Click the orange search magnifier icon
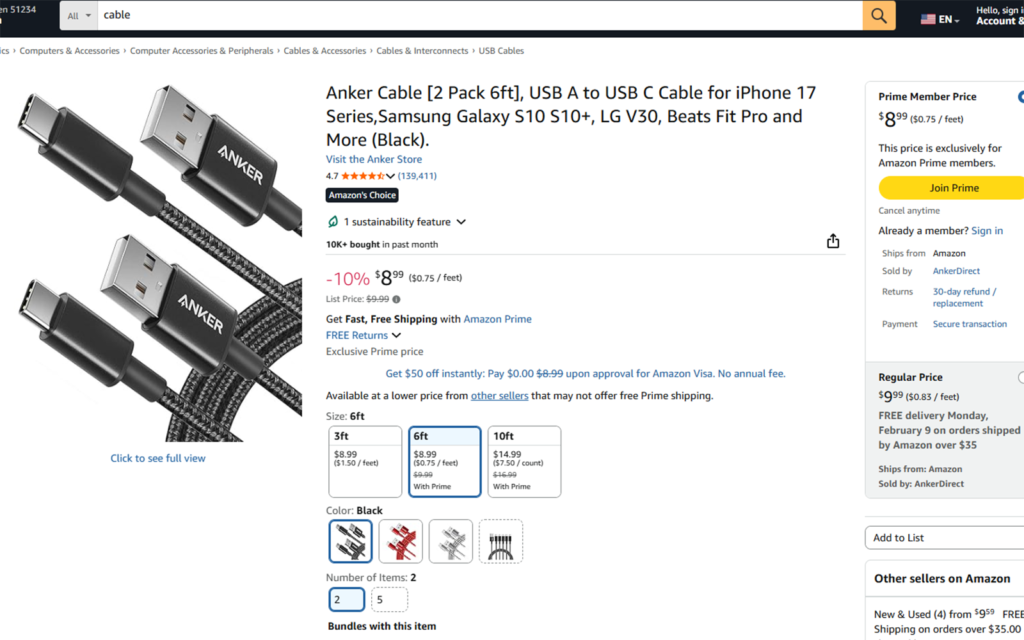 click(879, 16)
